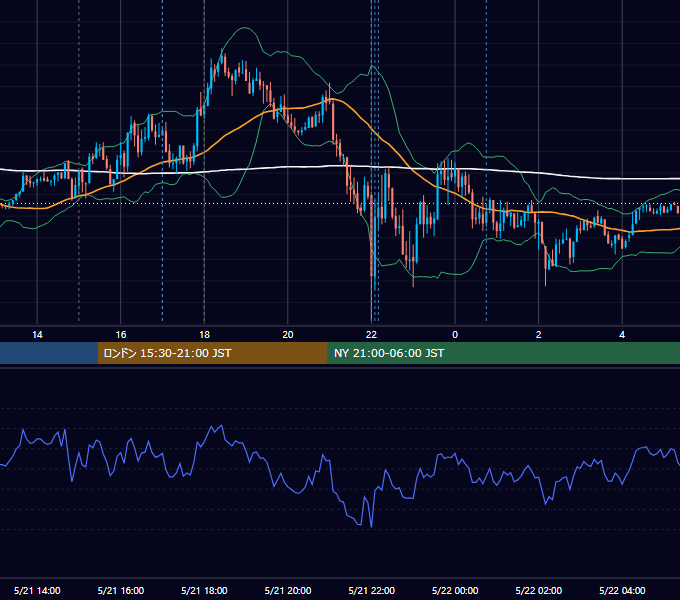
Task: Click the 18 hour axis label
Action: click(204, 335)
